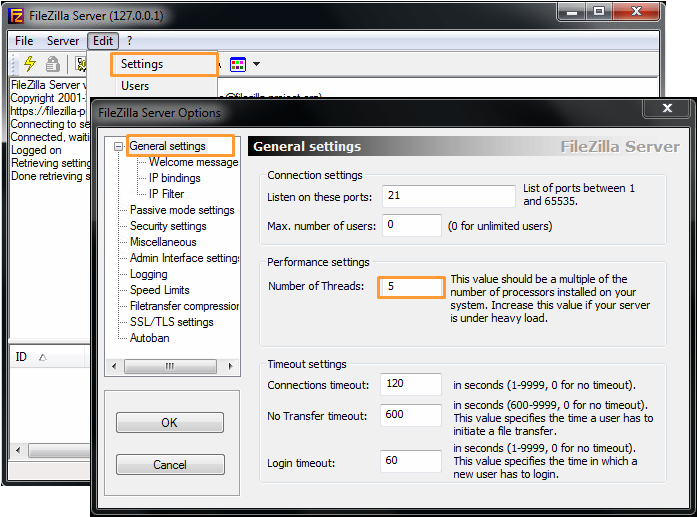This screenshot has width=697, height=517.
Task: Open the File menu
Action: point(24,41)
